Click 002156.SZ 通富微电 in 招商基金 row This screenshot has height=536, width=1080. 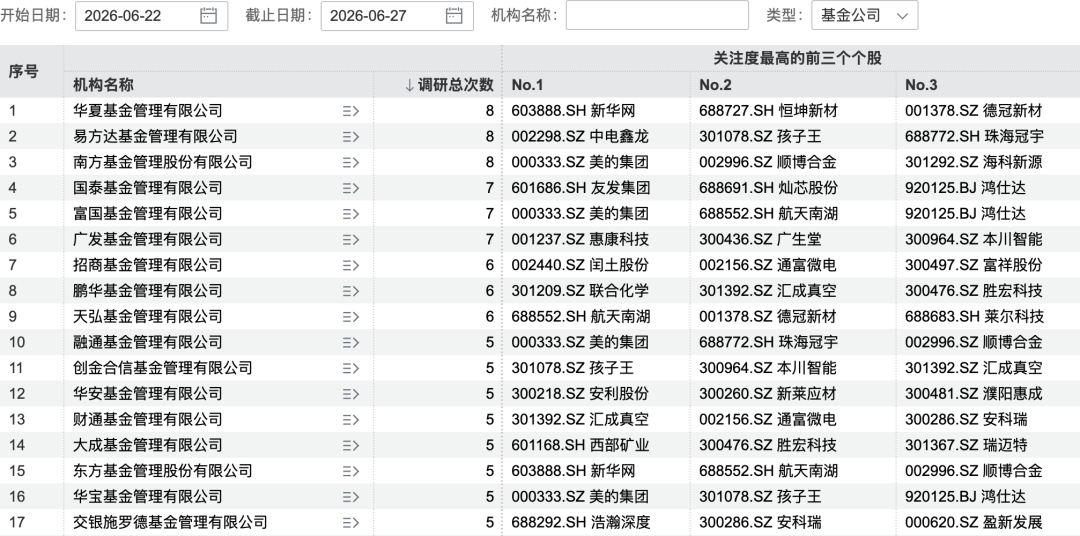pos(767,265)
